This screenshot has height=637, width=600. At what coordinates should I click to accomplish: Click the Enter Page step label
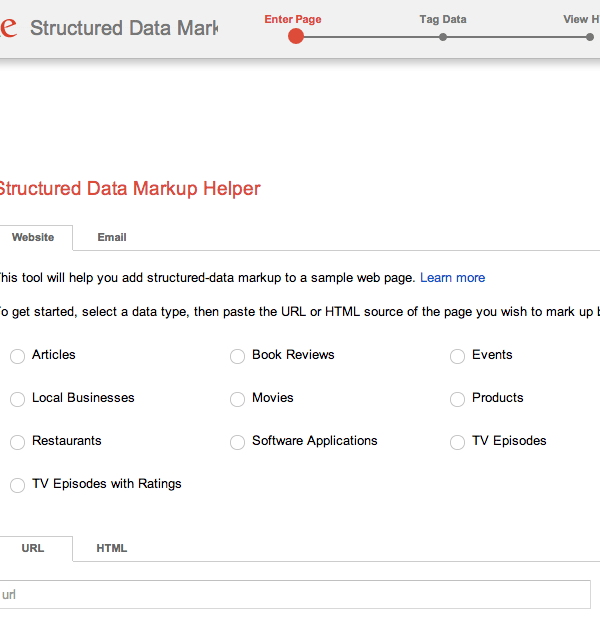click(x=293, y=19)
